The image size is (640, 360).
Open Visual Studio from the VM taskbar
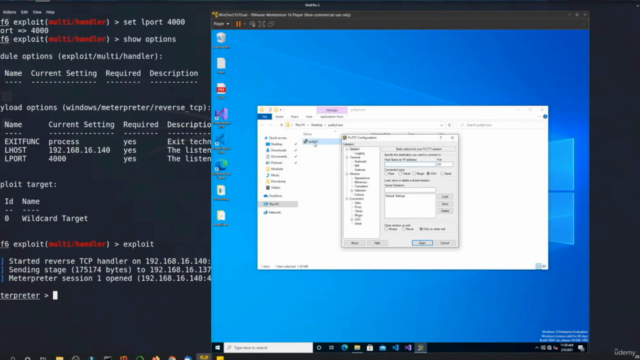pyautogui.click(x=408, y=348)
